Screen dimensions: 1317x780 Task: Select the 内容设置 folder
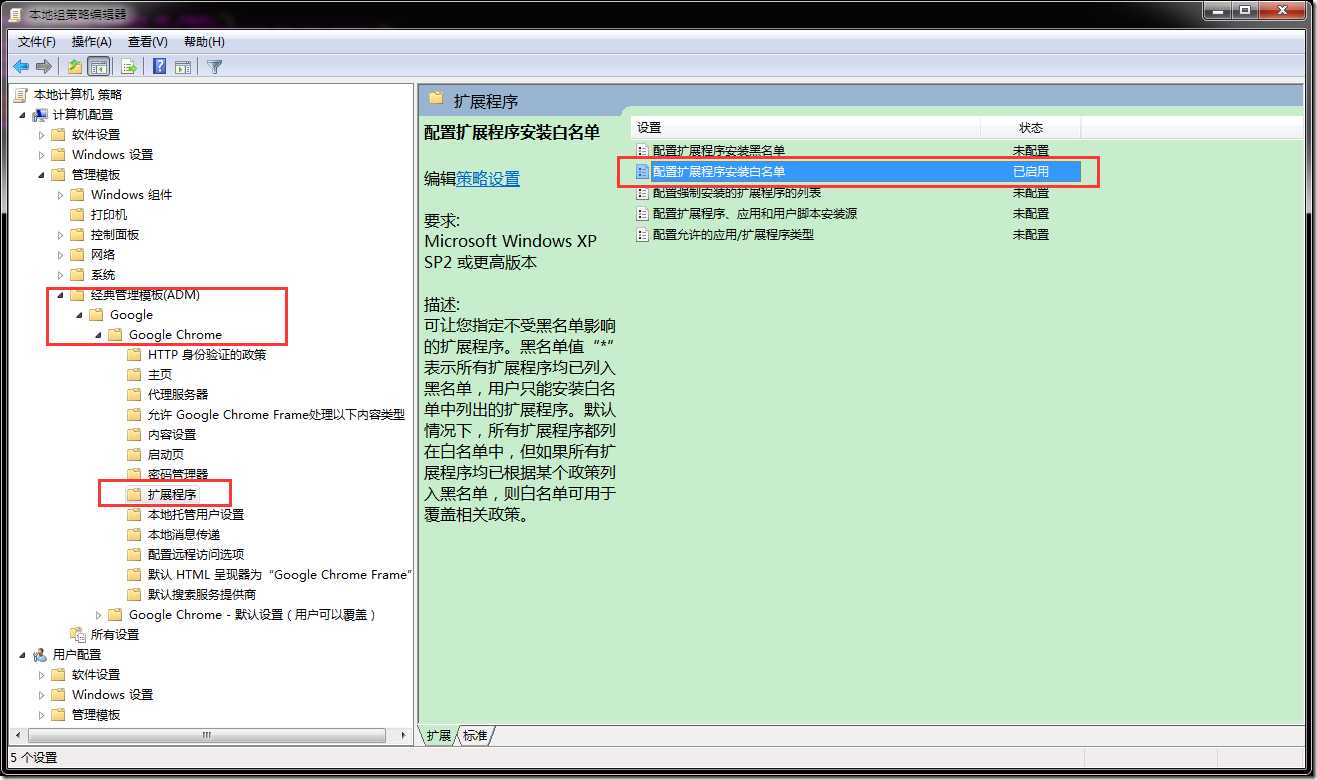point(172,435)
